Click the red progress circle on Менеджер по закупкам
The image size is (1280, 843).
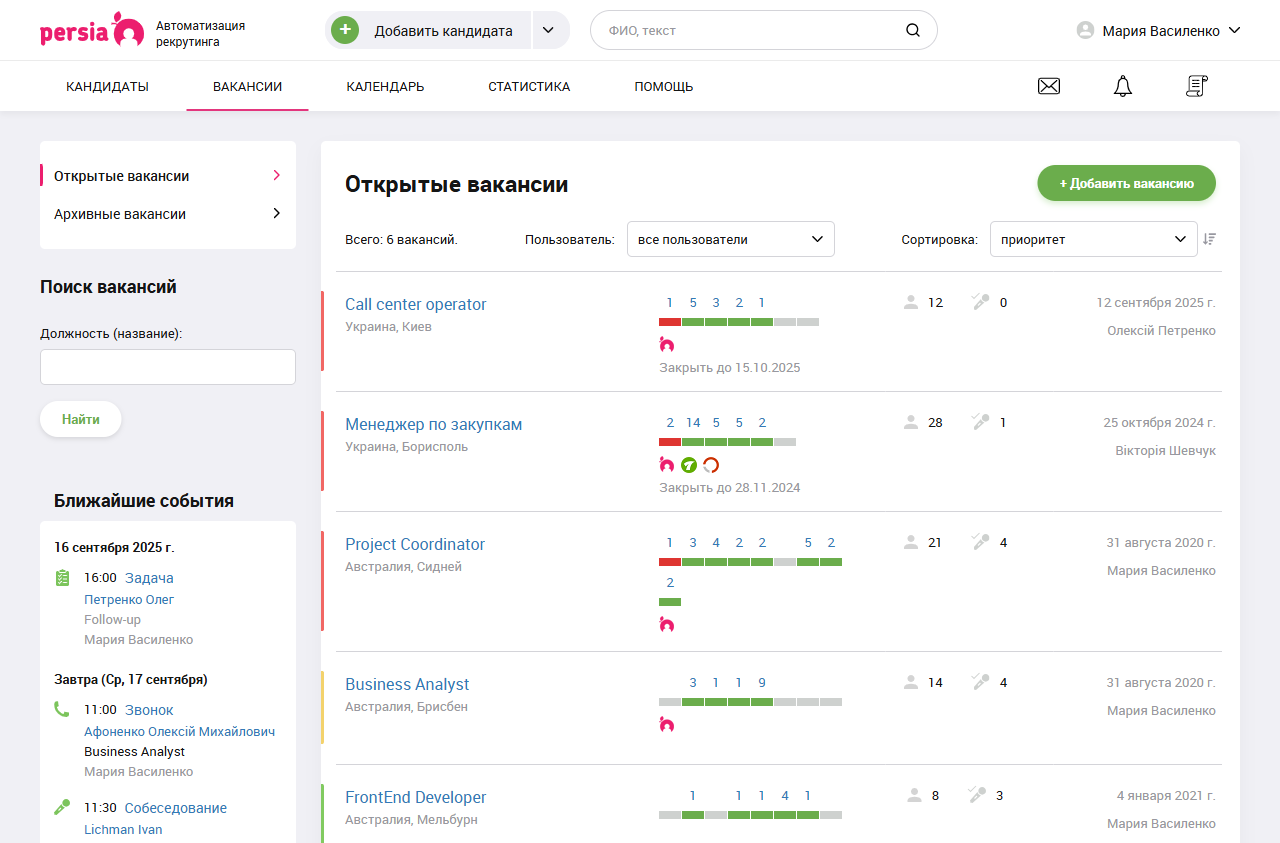(710, 464)
